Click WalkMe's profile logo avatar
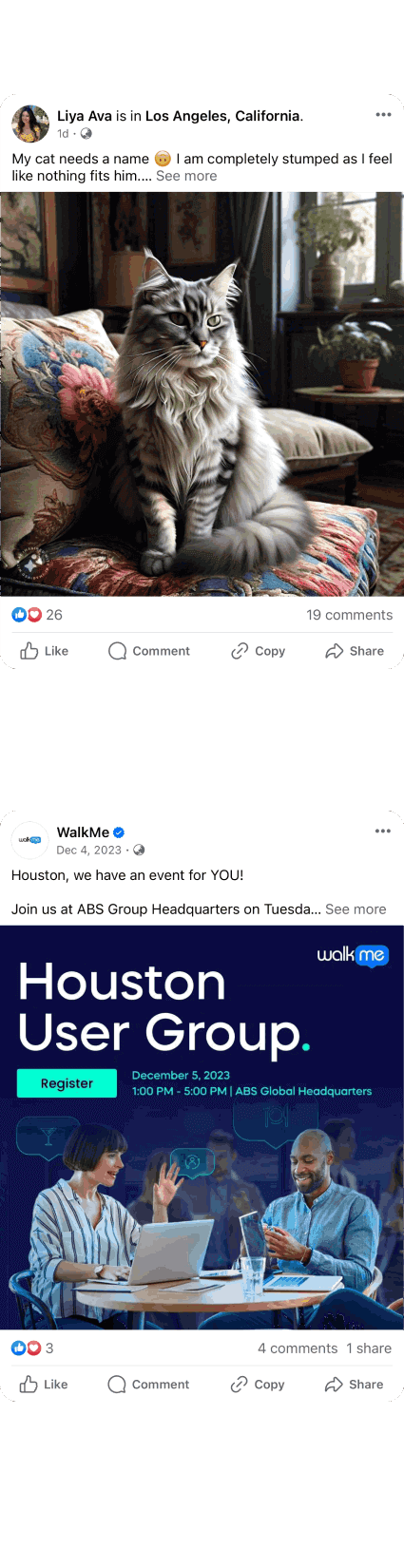Screen dimensions: 404x1568 point(30,840)
